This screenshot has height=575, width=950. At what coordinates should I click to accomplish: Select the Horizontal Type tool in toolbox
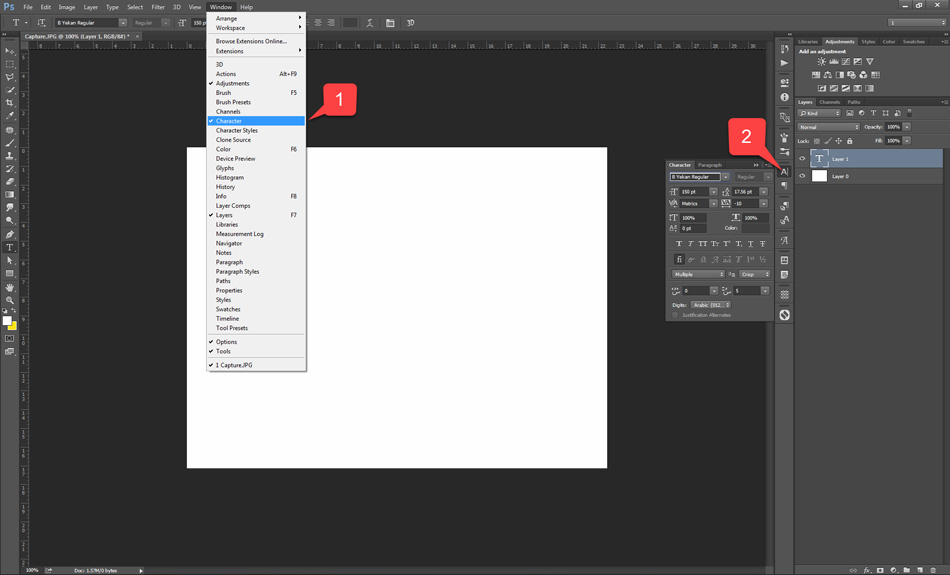tap(10, 247)
